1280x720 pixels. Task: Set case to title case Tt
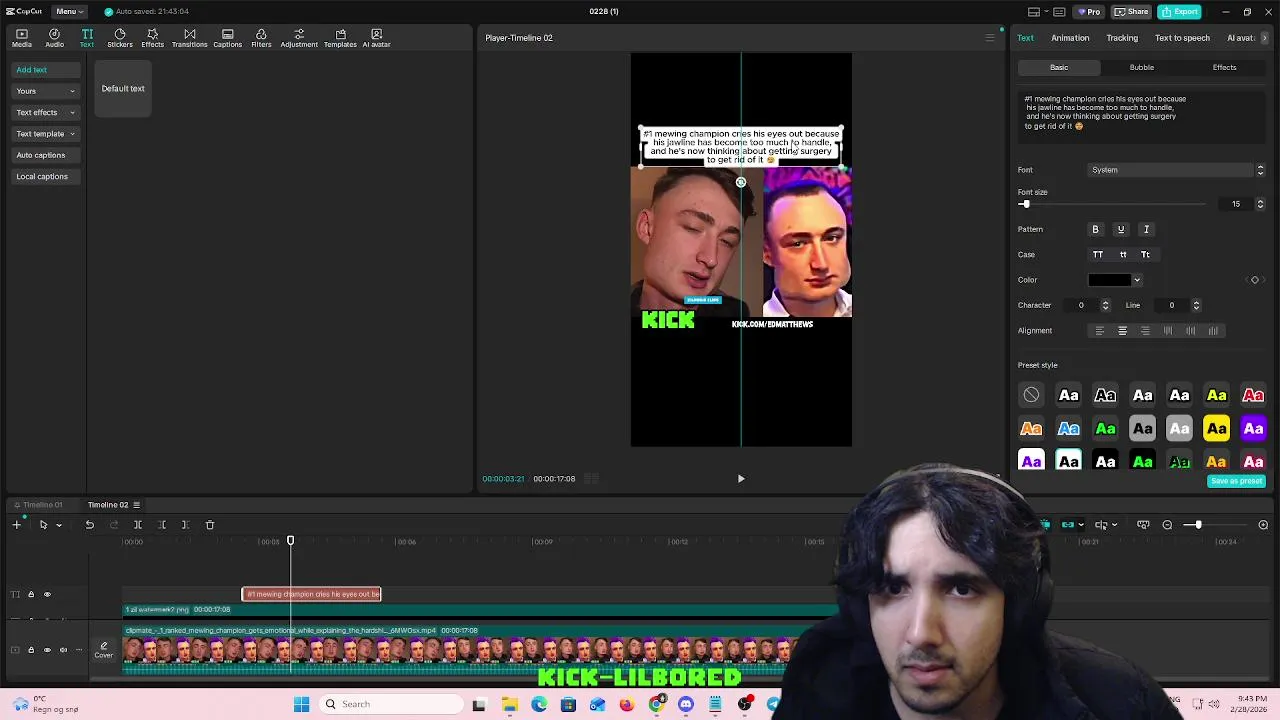pyautogui.click(x=1145, y=255)
